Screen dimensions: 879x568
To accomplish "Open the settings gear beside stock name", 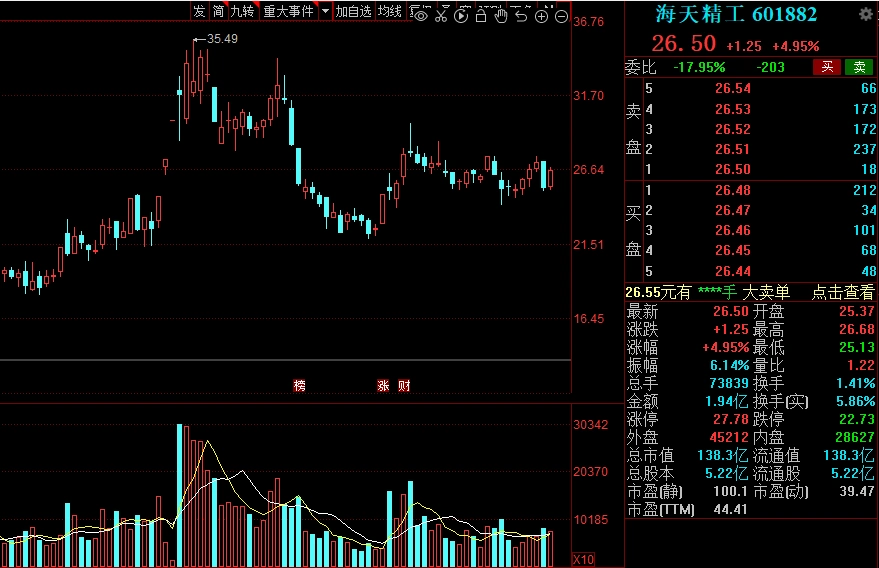I will (x=865, y=14).
